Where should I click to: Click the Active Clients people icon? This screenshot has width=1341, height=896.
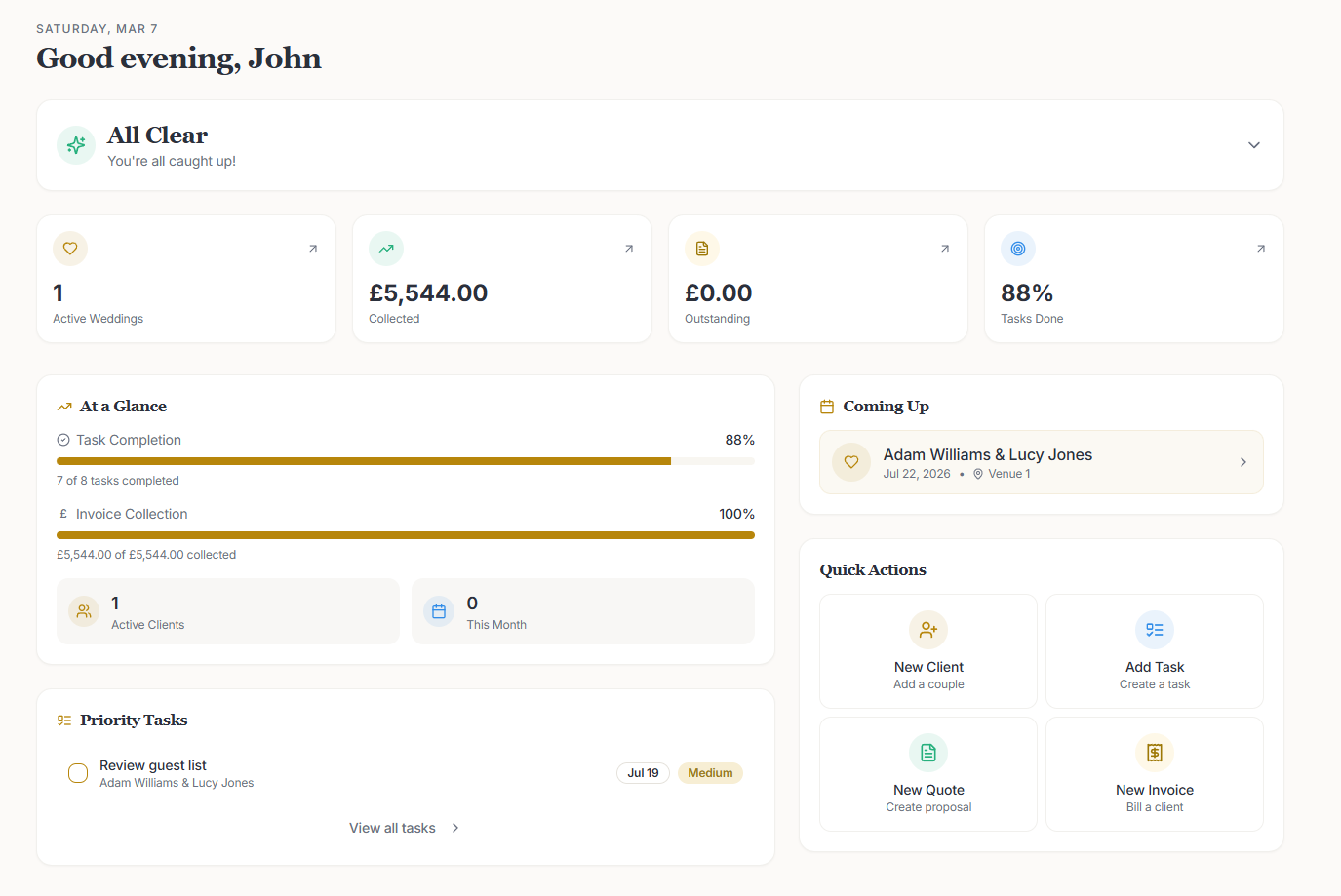(83, 611)
